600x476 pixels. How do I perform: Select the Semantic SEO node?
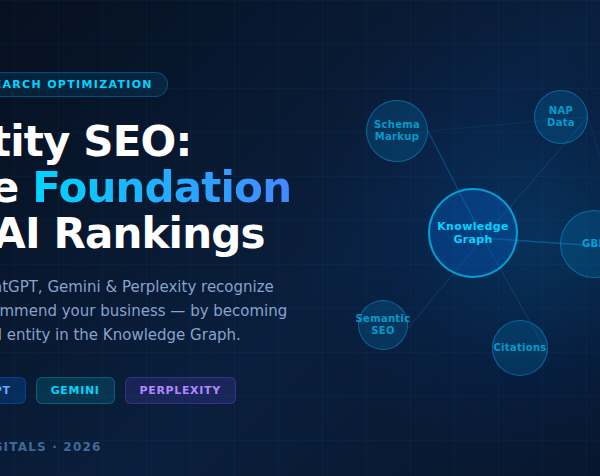[383, 324]
